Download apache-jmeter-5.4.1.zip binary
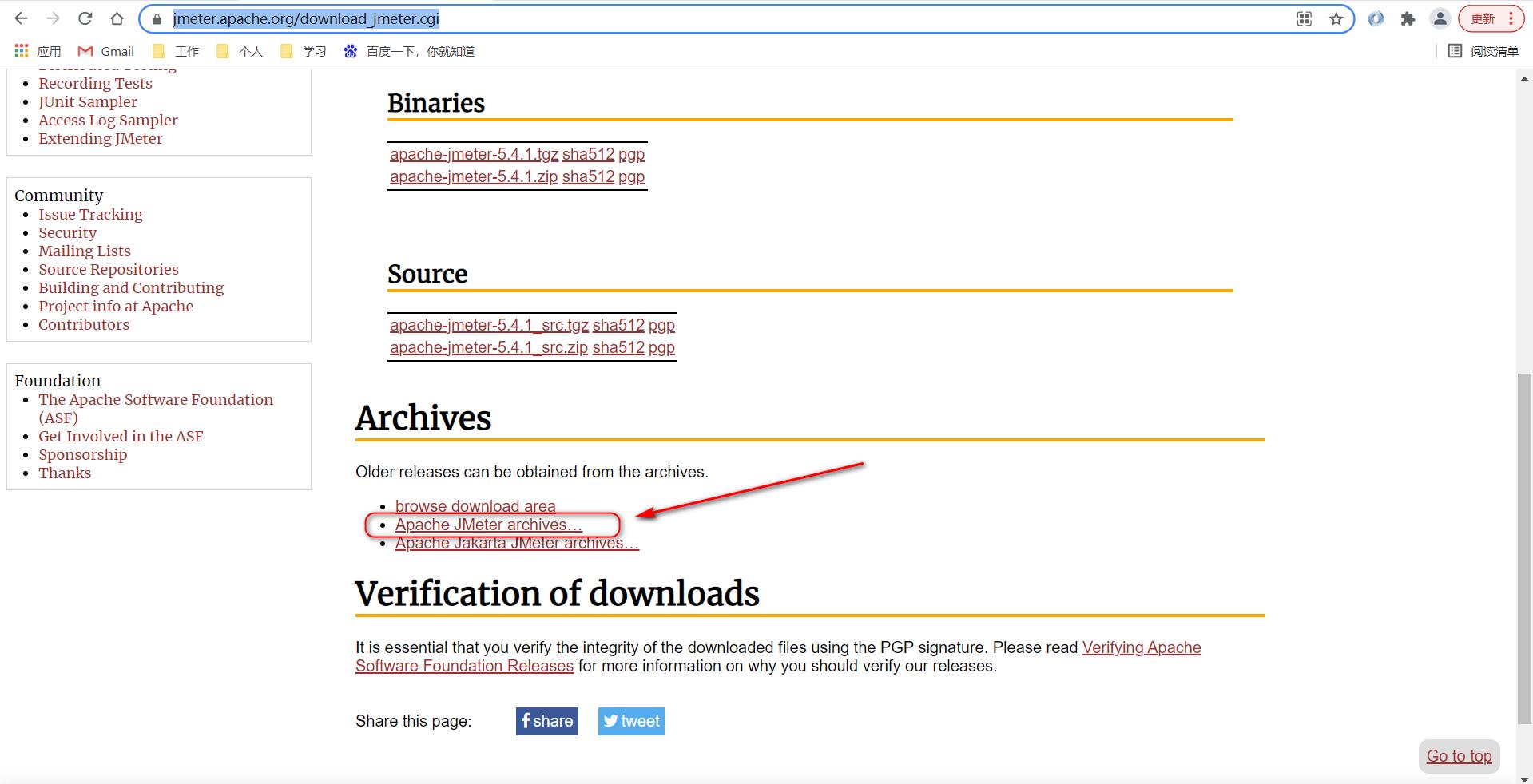This screenshot has height=784, width=1533. [x=474, y=176]
